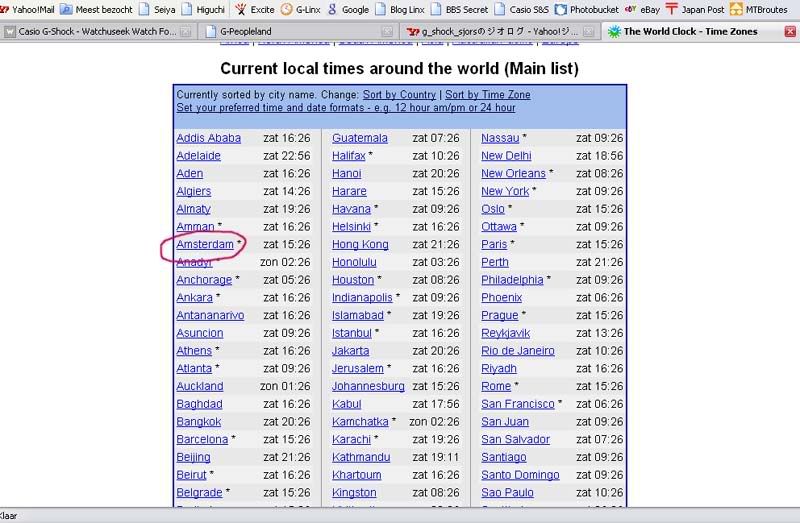Open the Kamchatka city link
This screenshot has height=523, width=800.
click(x=360, y=422)
